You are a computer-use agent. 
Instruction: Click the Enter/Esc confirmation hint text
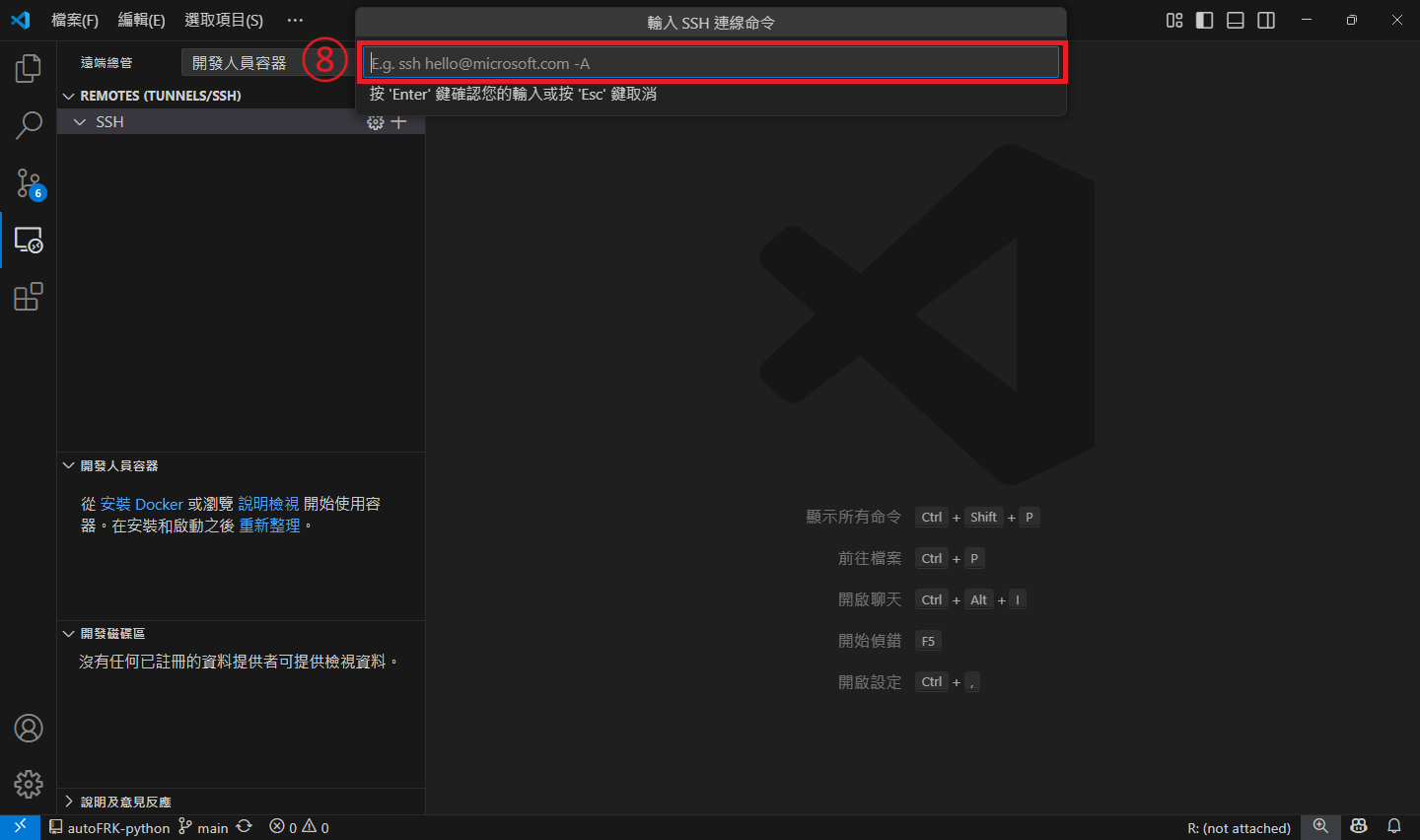coord(513,94)
